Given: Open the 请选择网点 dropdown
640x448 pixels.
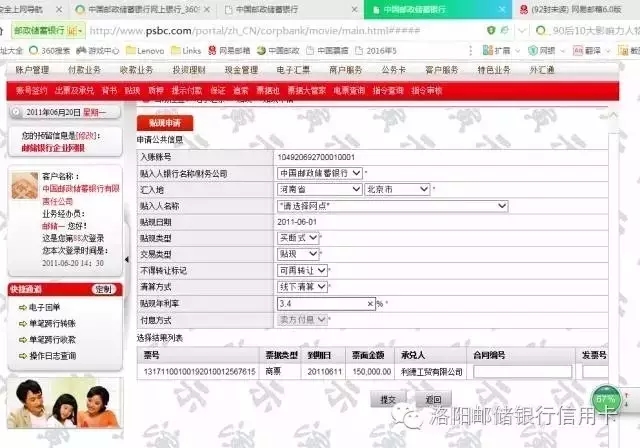Looking at the screenshot, I should coord(392,206).
